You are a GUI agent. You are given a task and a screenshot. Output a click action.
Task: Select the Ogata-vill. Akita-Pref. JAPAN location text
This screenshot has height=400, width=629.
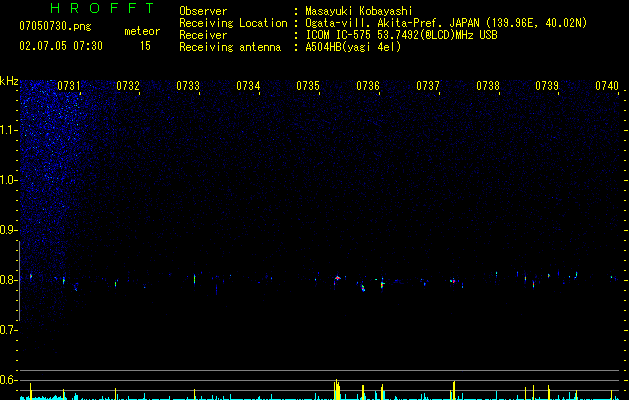pos(446,23)
